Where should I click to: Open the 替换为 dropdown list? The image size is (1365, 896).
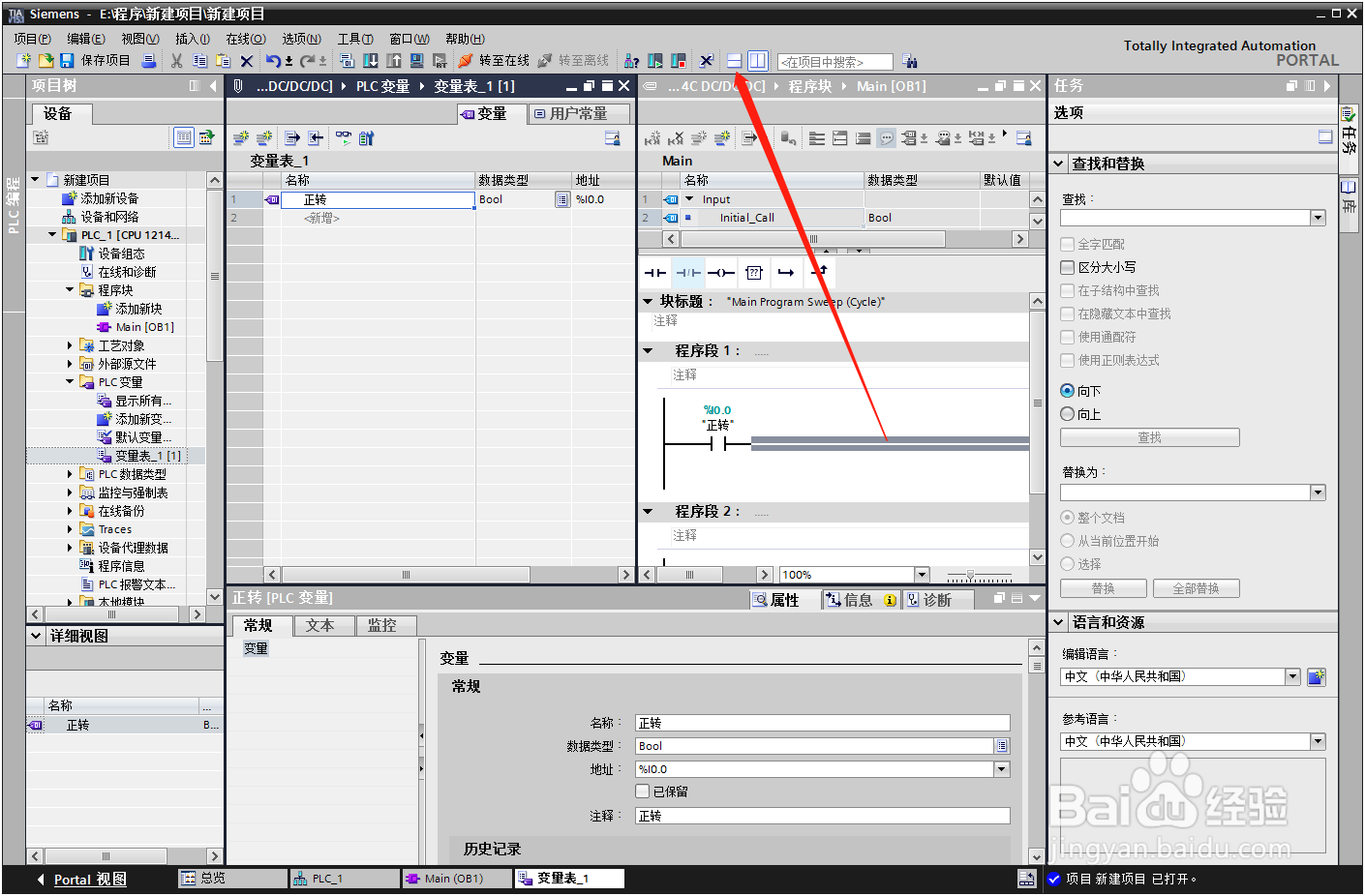click(1318, 493)
